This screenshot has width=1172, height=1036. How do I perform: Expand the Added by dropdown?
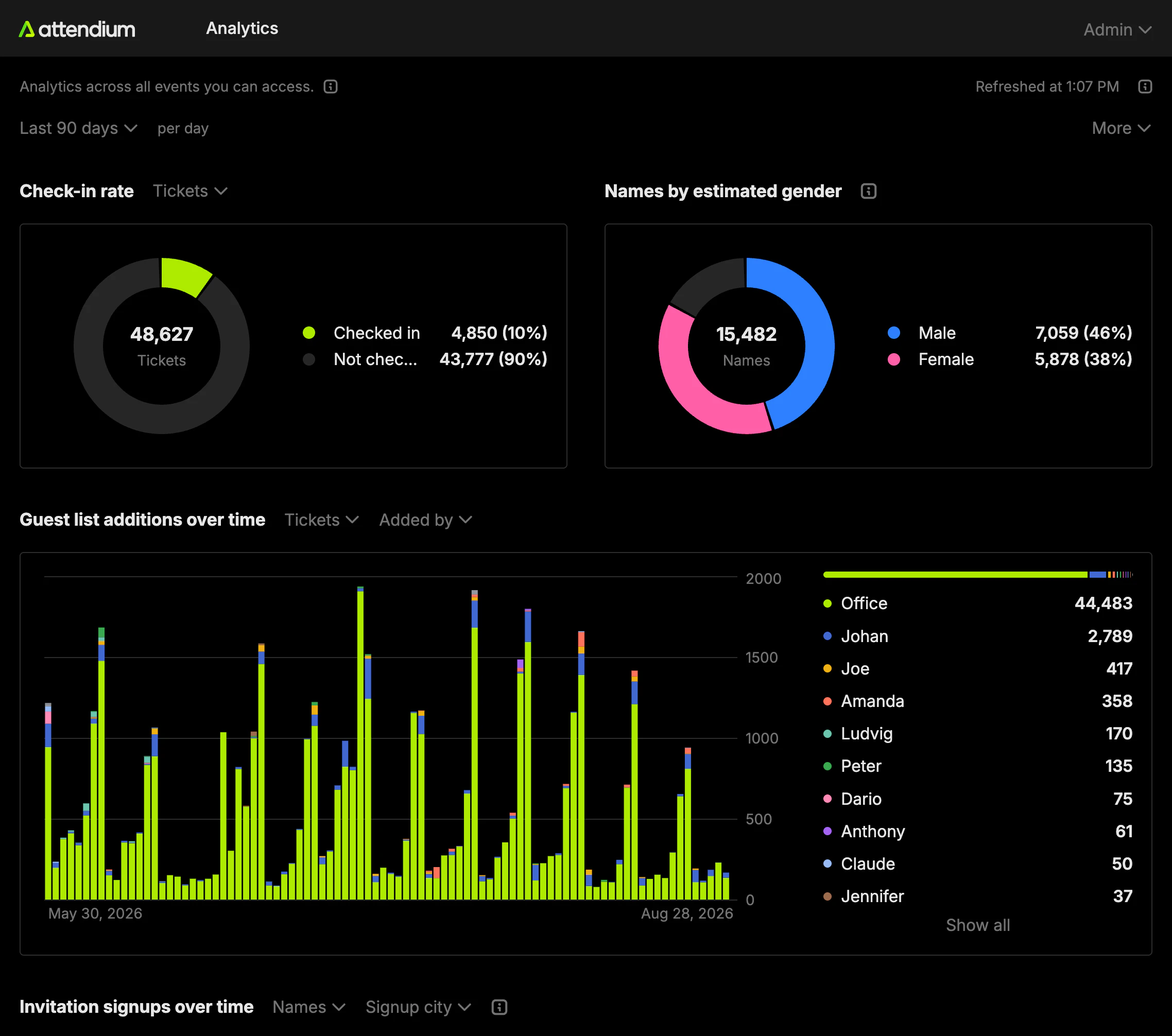click(x=425, y=520)
